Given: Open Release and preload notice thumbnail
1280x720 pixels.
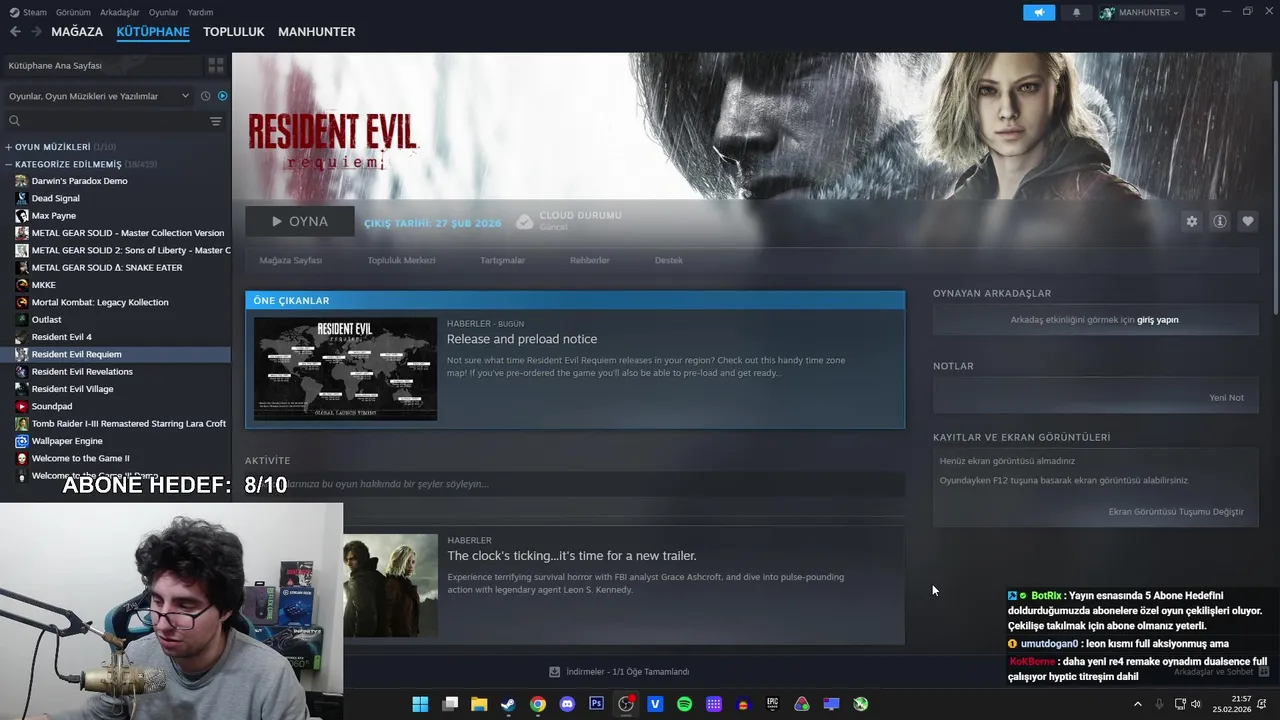Looking at the screenshot, I should 345,368.
